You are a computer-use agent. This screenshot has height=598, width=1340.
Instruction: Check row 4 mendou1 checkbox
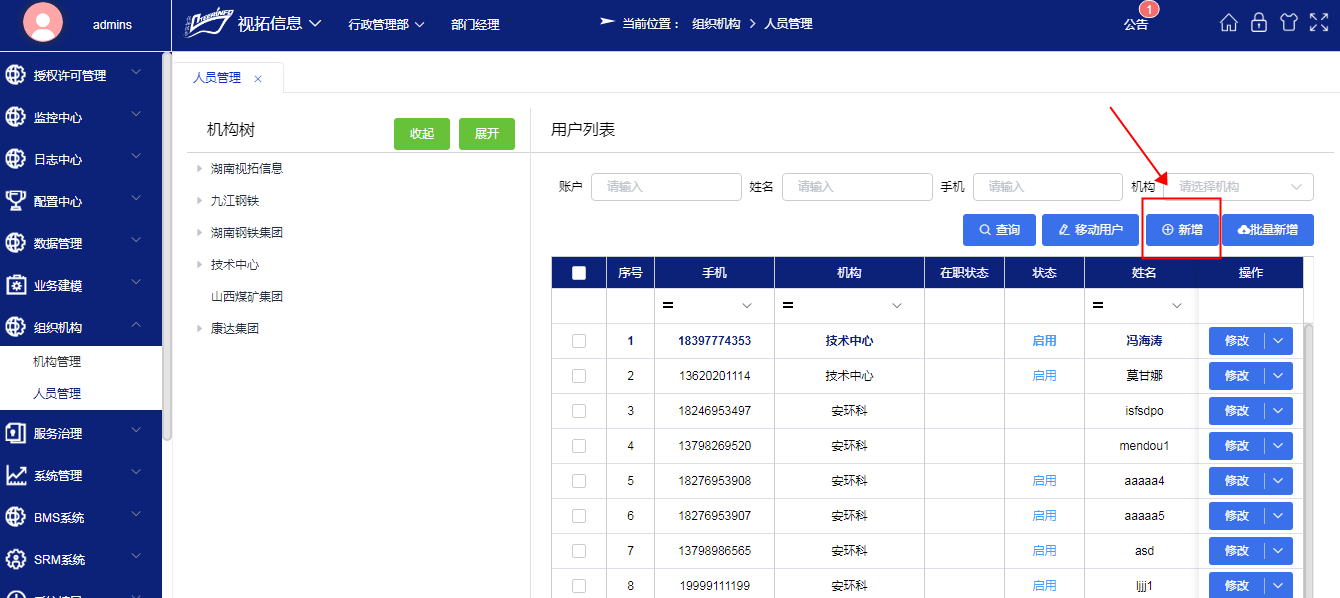[x=579, y=446]
